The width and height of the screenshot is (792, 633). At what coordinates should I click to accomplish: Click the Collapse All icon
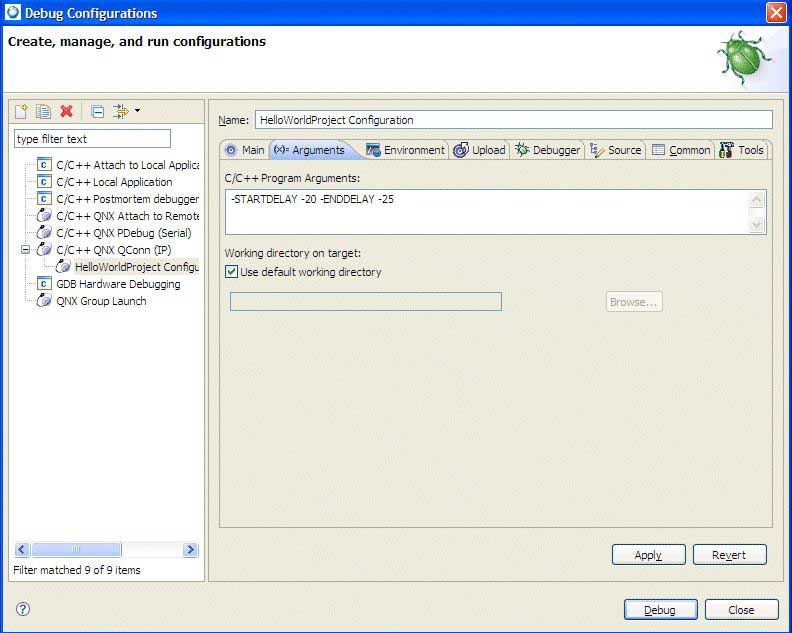pos(97,112)
